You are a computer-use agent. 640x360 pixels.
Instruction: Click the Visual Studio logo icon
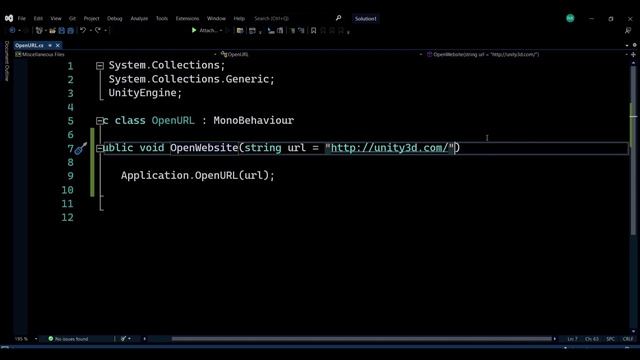tap(9, 18)
